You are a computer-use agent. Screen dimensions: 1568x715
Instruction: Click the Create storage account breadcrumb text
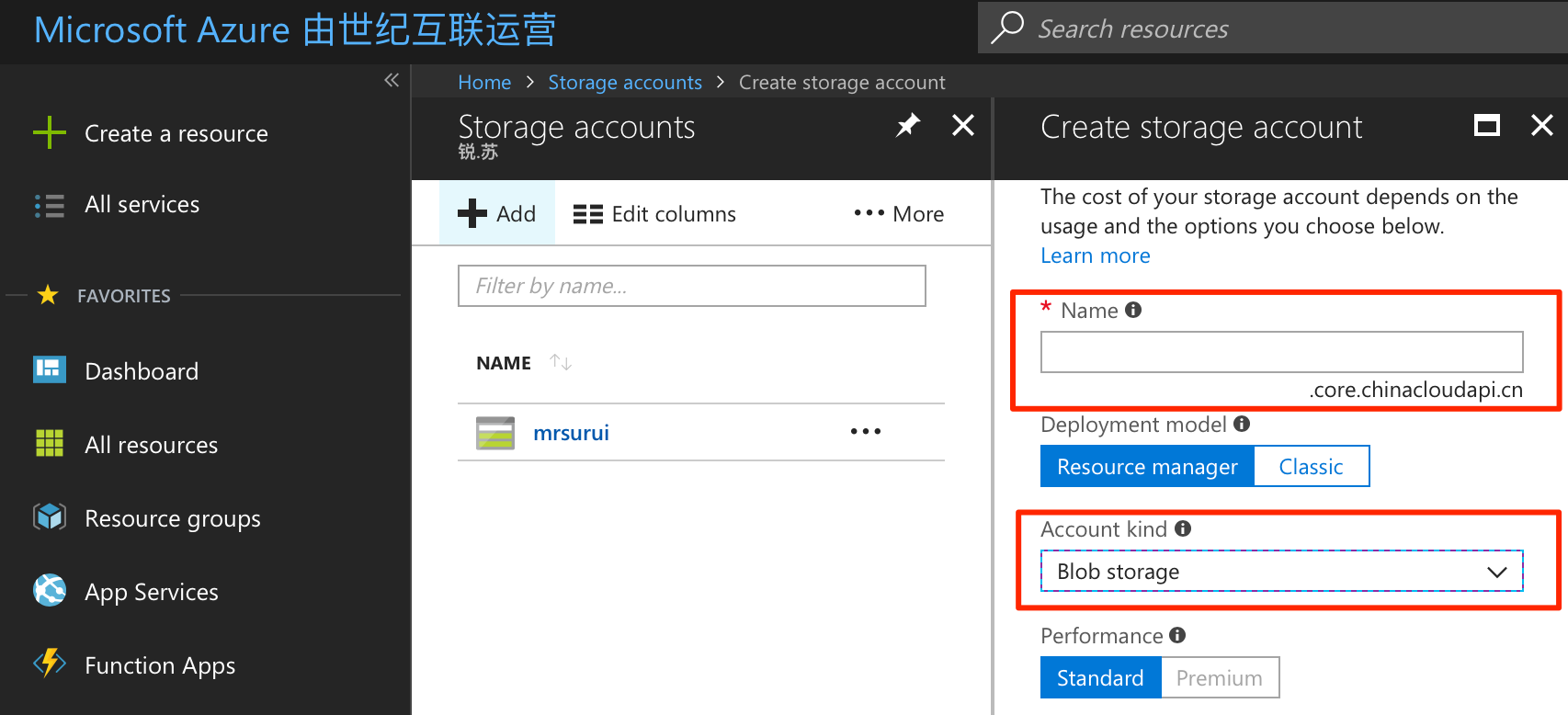(x=842, y=82)
